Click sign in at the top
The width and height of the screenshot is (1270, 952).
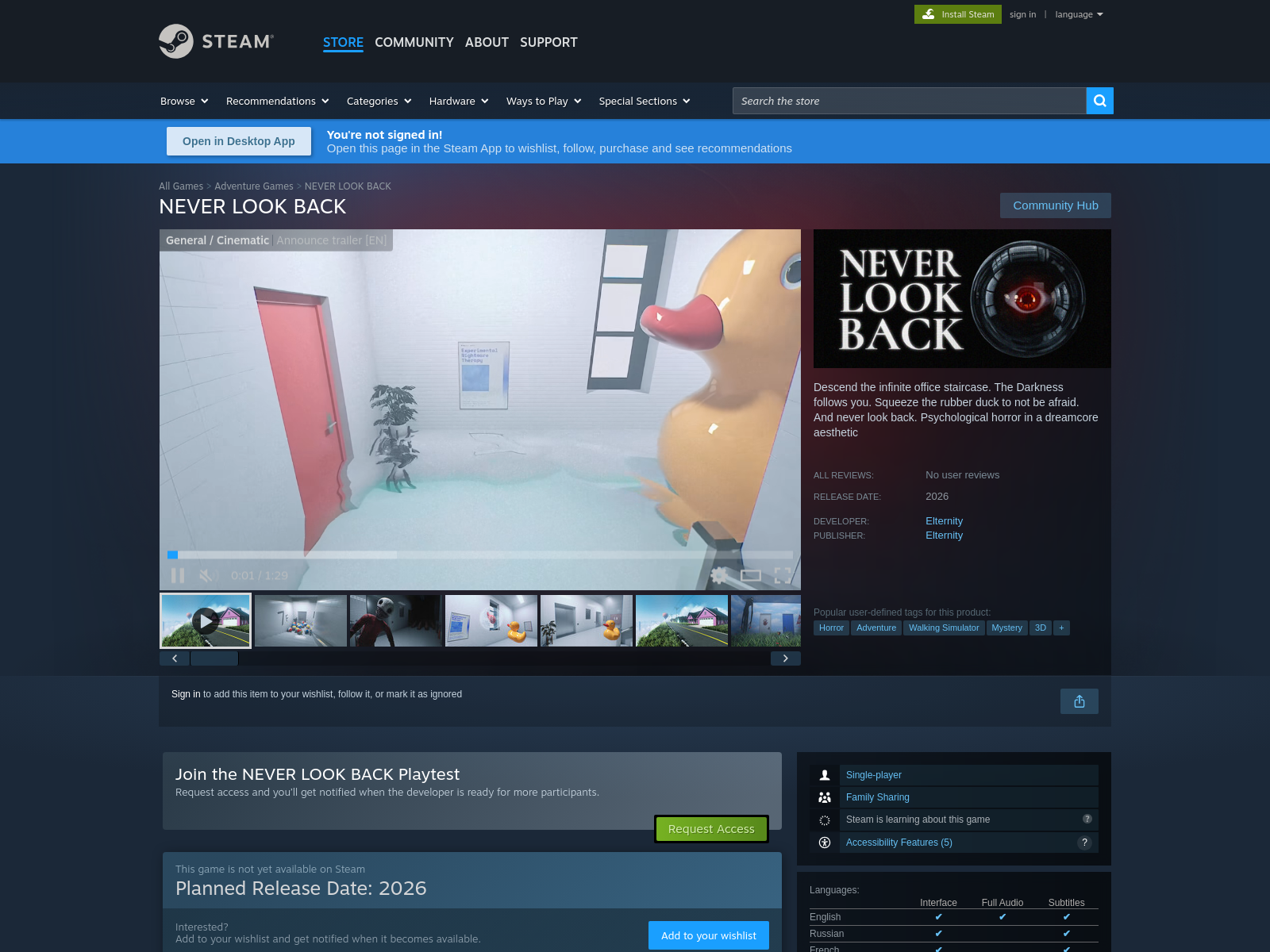click(x=1022, y=14)
